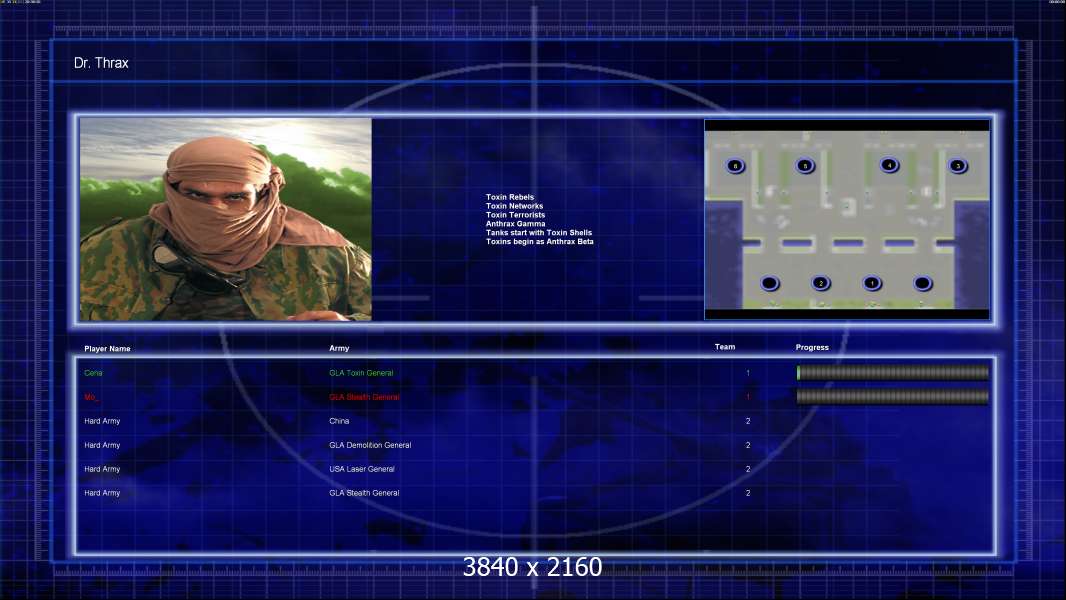
Task: Click the Army column header
Action: 339,348
